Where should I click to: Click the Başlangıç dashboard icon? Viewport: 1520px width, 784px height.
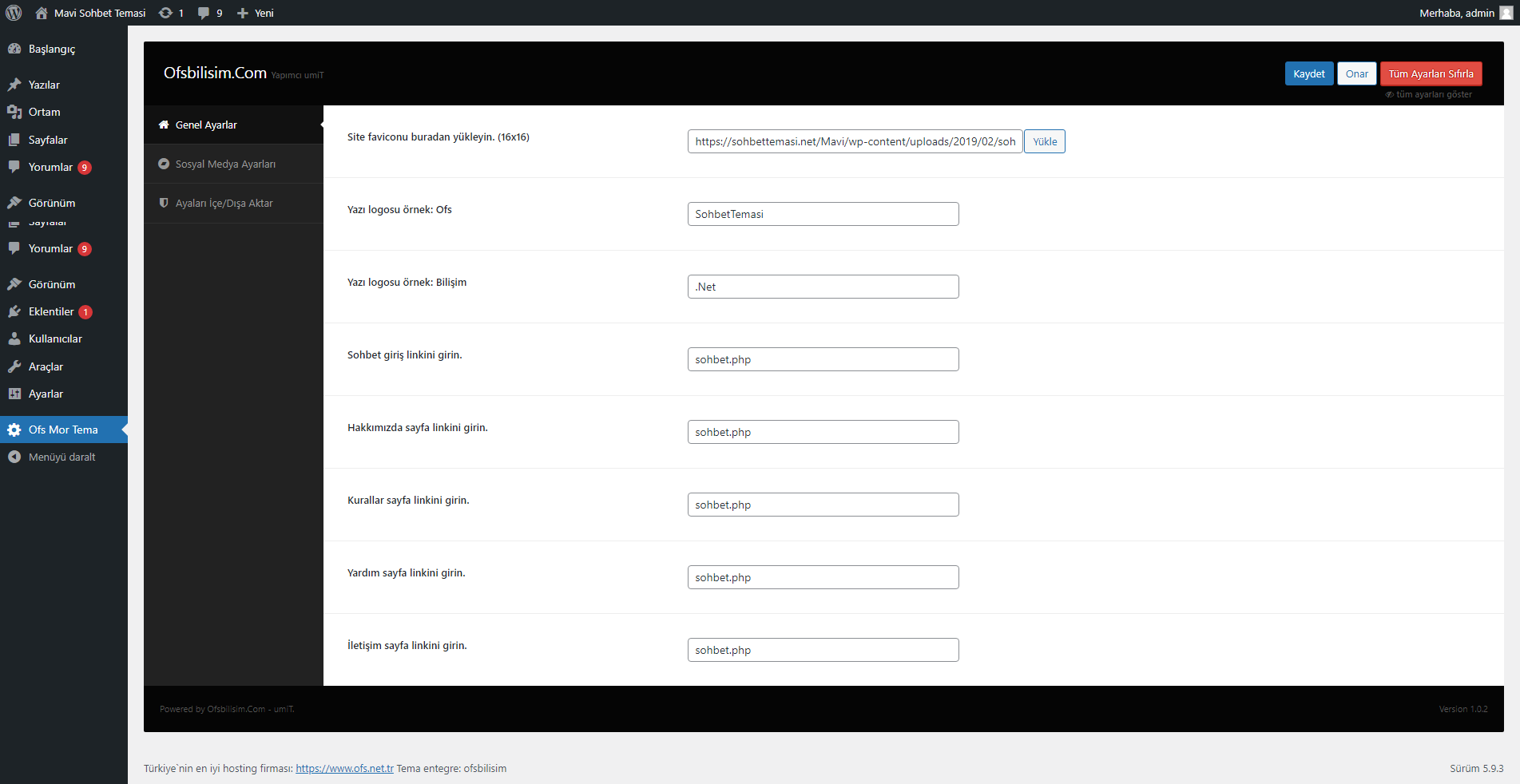14,49
